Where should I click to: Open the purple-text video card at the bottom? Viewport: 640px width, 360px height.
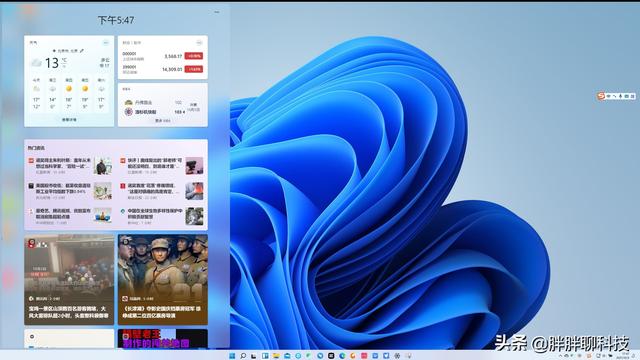coord(163,339)
